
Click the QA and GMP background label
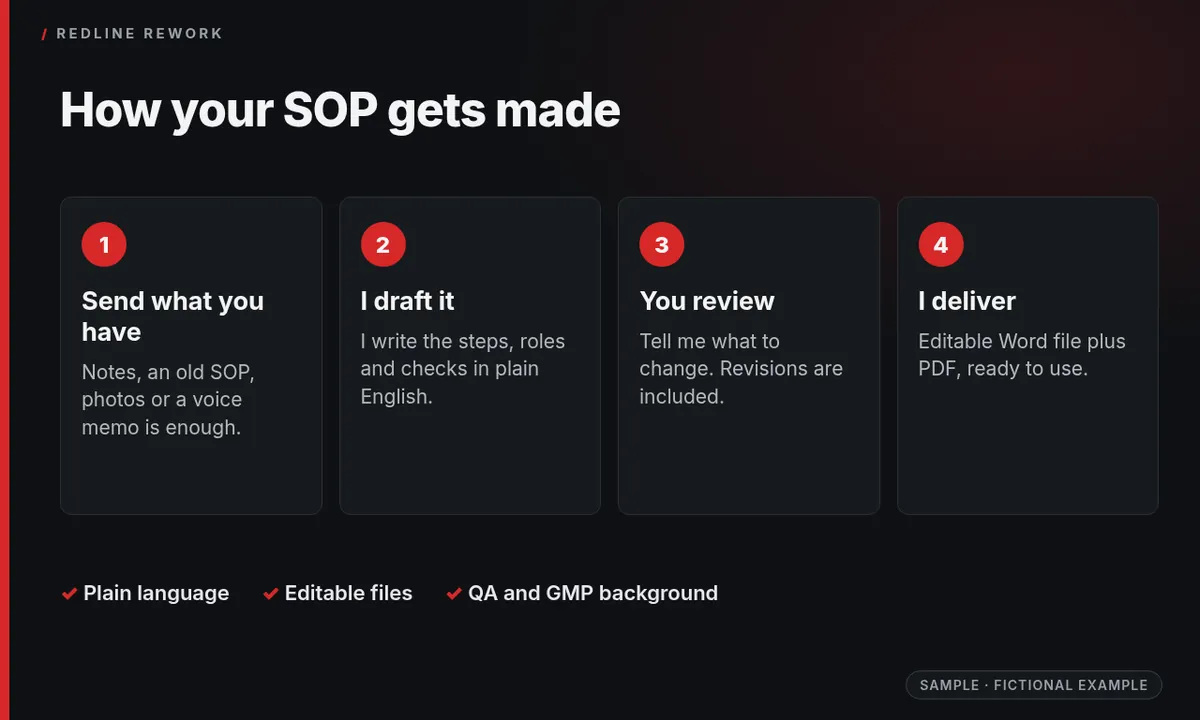pos(593,593)
